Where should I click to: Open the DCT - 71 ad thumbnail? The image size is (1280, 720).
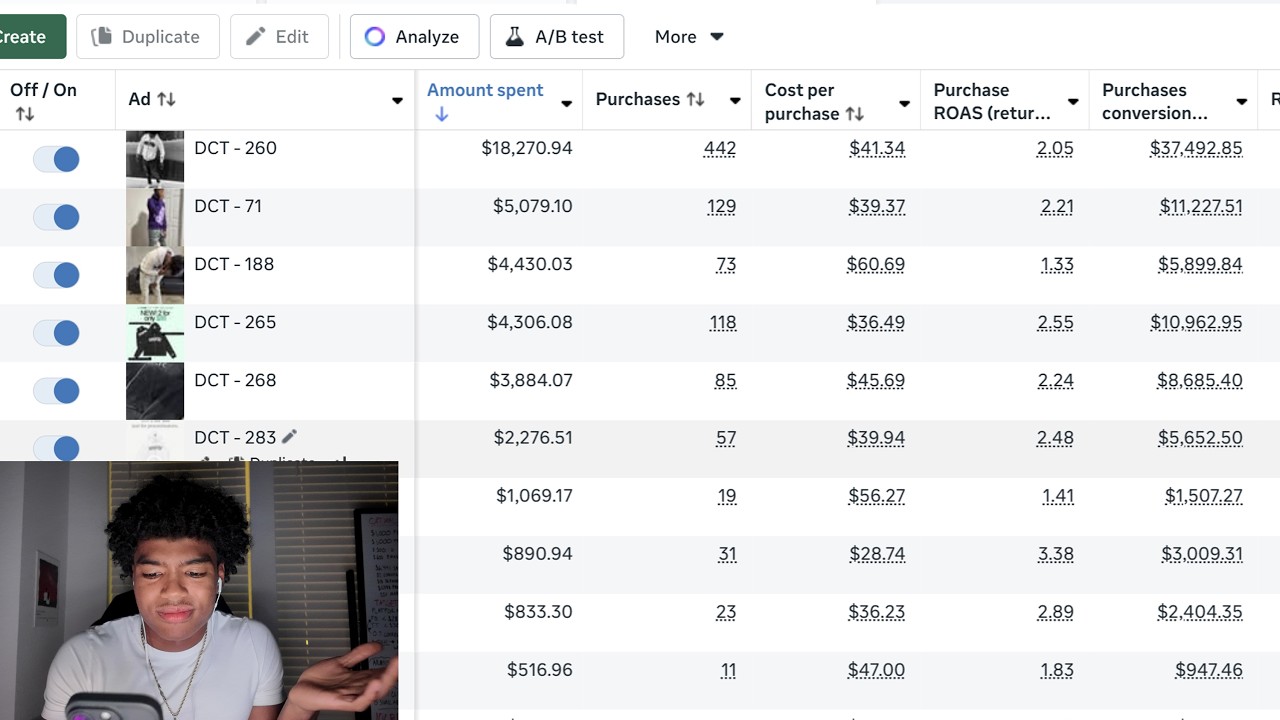coord(155,217)
